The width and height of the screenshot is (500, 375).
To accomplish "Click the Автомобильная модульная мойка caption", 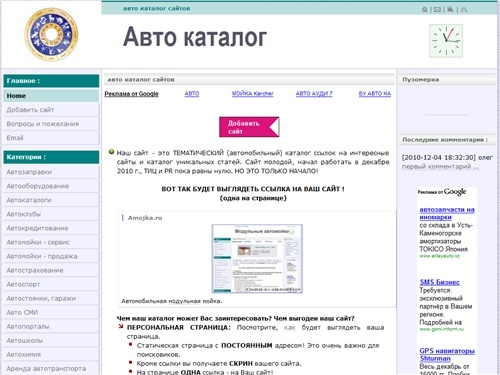I will (x=171, y=301).
